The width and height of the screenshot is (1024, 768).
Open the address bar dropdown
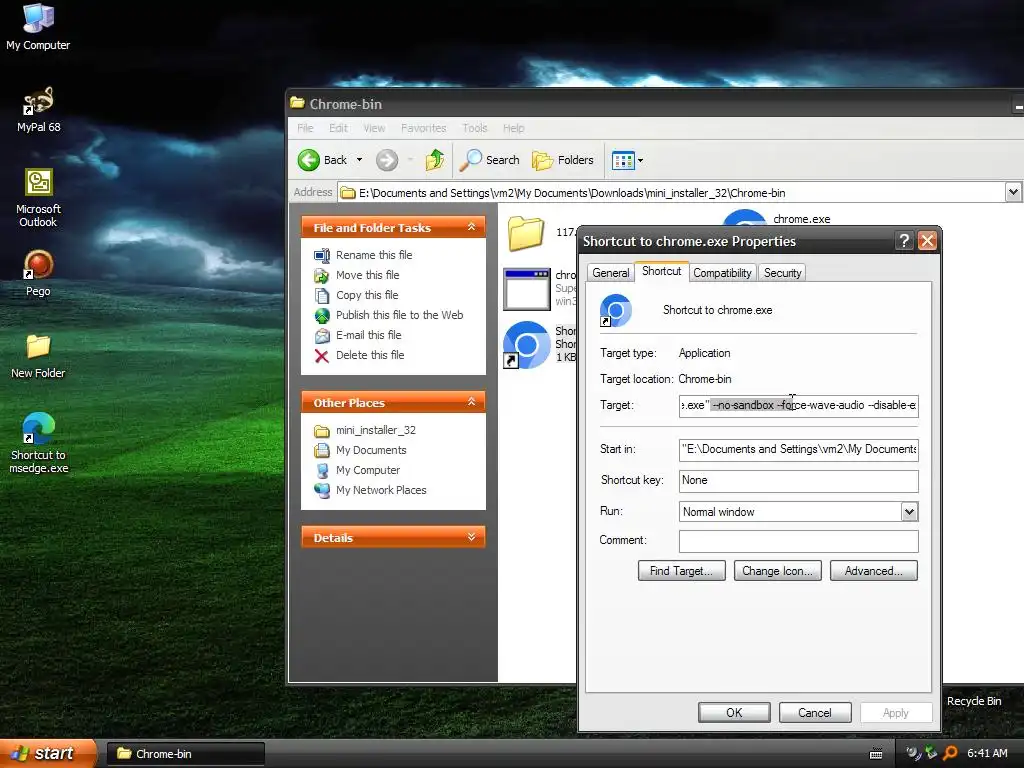pyautogui.click(x=1013, y=193)
